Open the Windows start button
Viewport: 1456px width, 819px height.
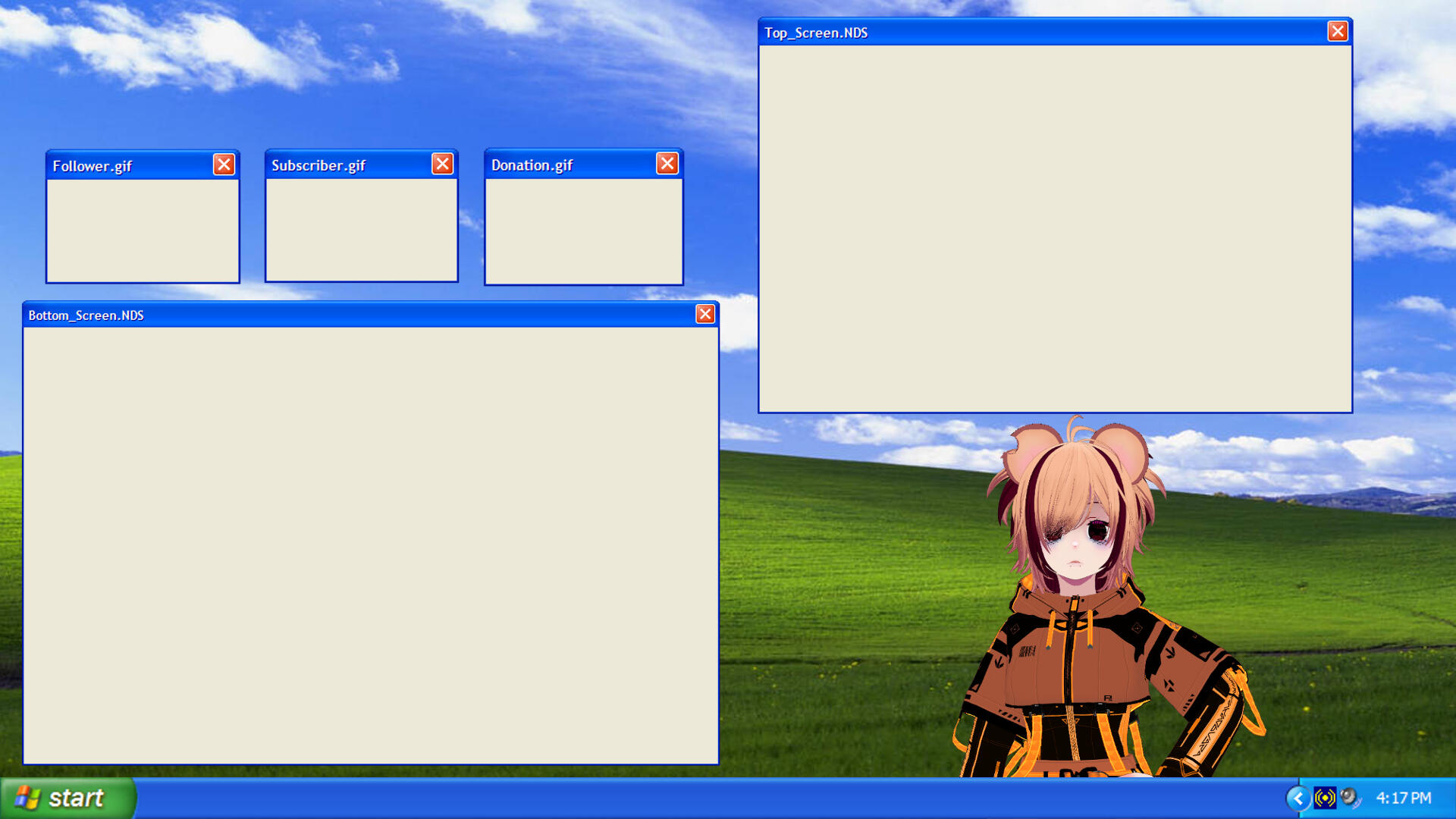67,798
